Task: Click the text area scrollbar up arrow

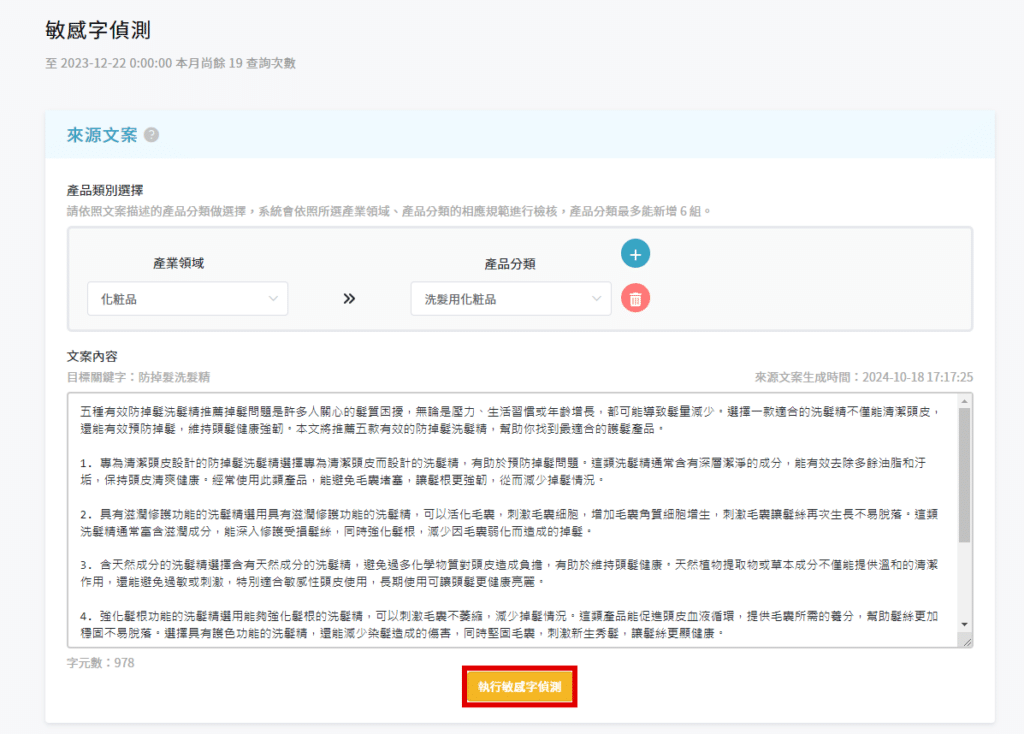Action: point(965,400)
